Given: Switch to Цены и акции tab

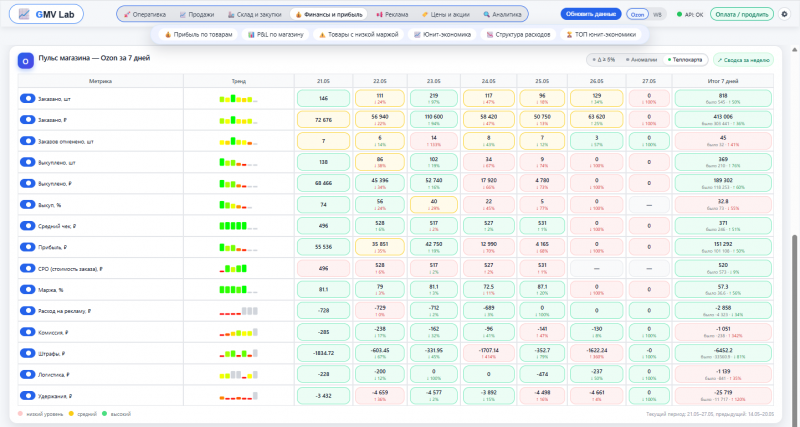Looking at the screenshot, I should tap(445, 14).
